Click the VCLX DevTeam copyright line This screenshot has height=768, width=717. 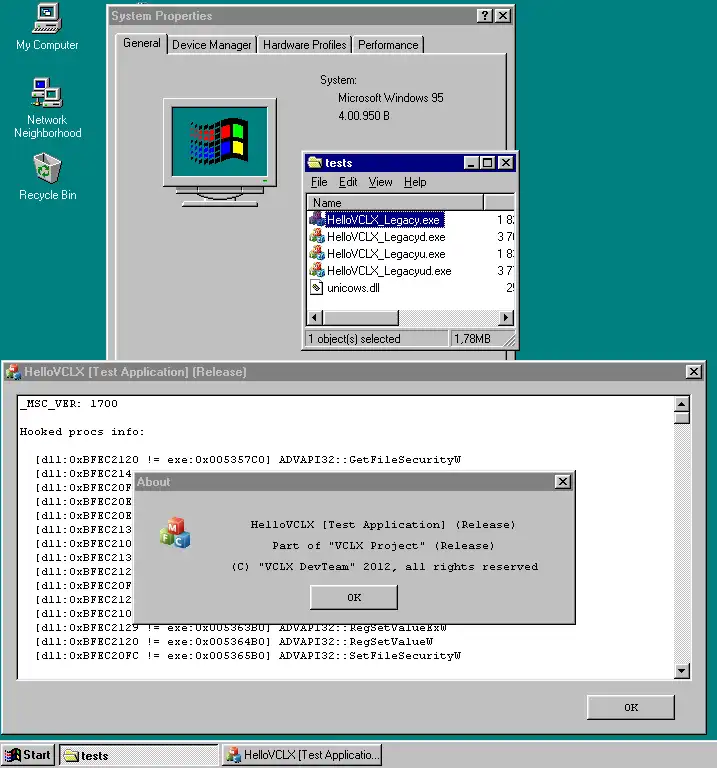coord(384,567)
